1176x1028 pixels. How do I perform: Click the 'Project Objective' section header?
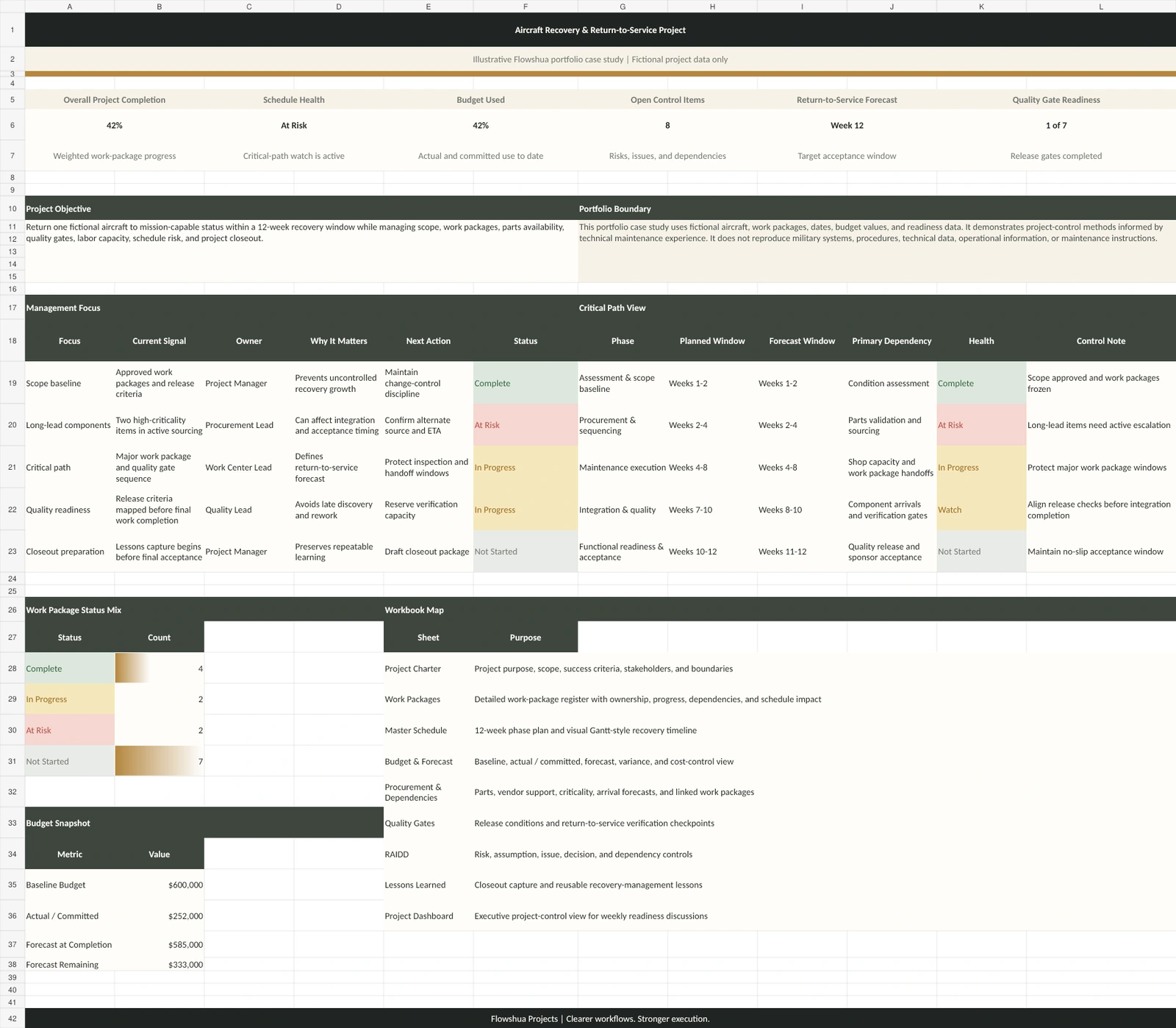click(x=59, y=209)
